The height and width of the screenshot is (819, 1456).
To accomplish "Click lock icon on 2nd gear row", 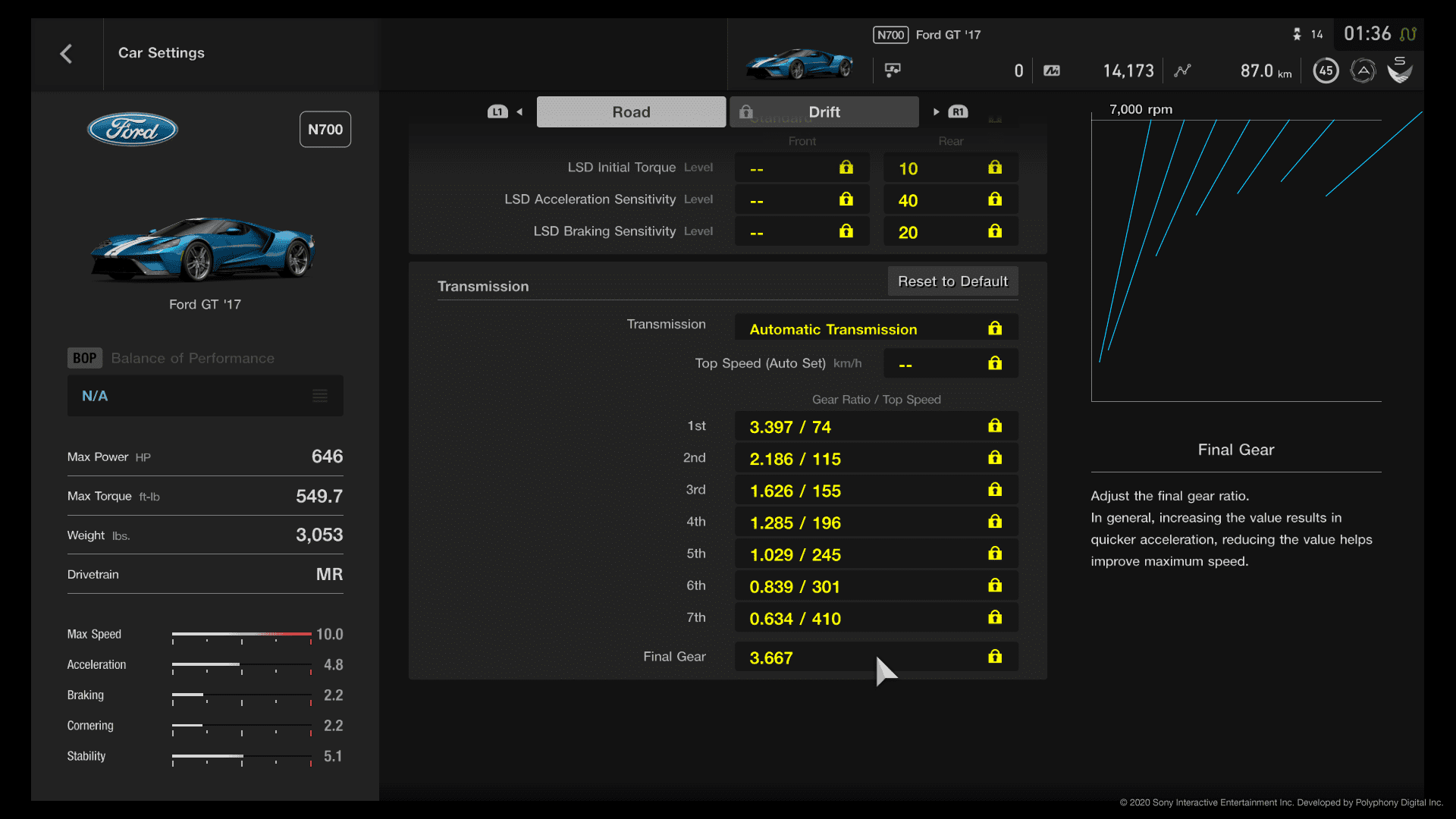I will (x=995, y=458).
